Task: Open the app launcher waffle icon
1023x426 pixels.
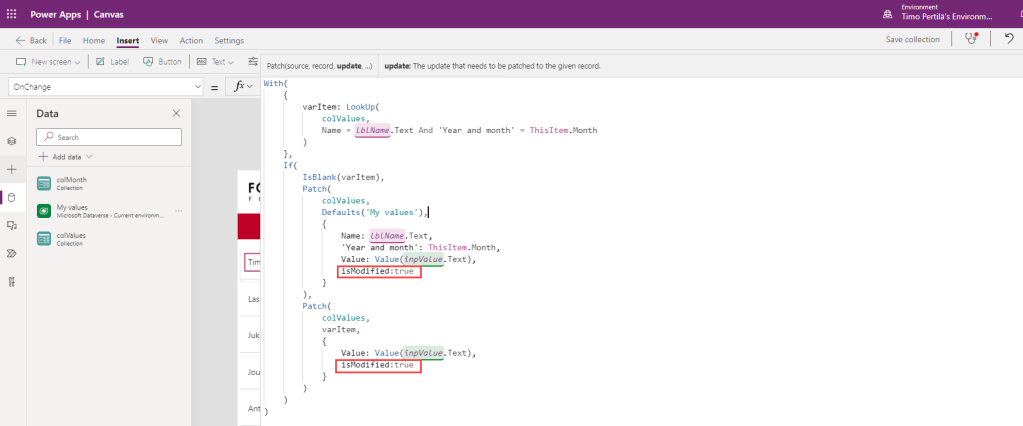Action: click(x=12, y=14)
